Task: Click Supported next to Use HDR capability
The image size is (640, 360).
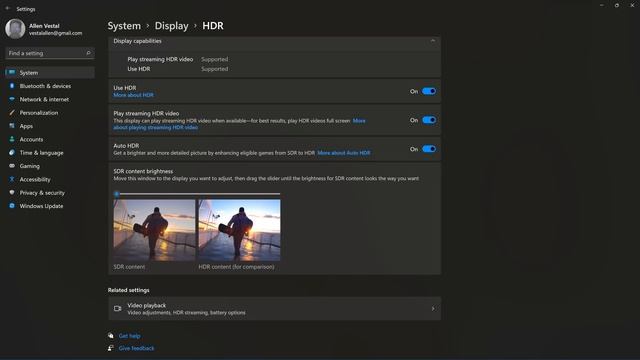Action: click(215, 69)
